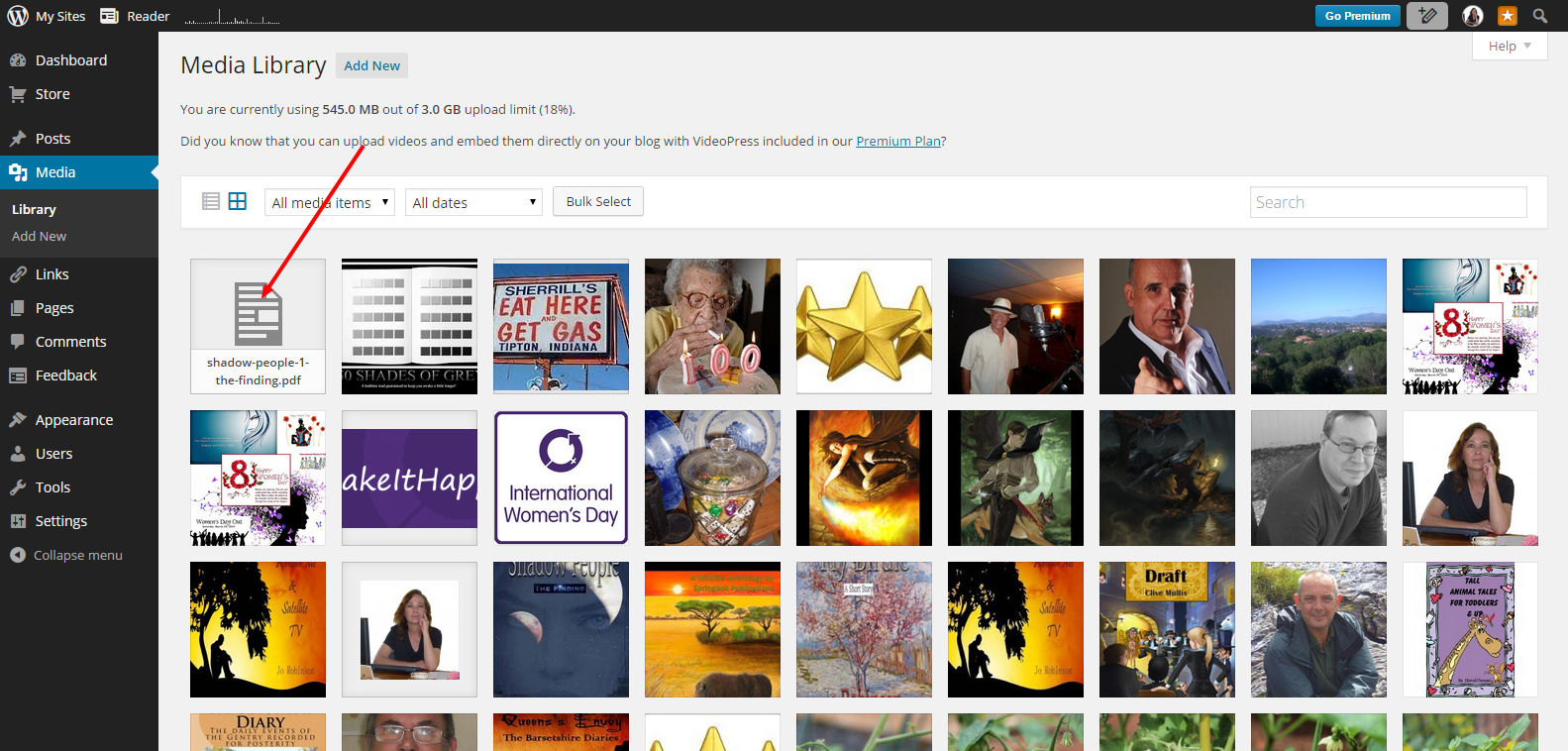Open My Sites WordPress logo menu
1568x751 pixels.
(x=47, y=16)
